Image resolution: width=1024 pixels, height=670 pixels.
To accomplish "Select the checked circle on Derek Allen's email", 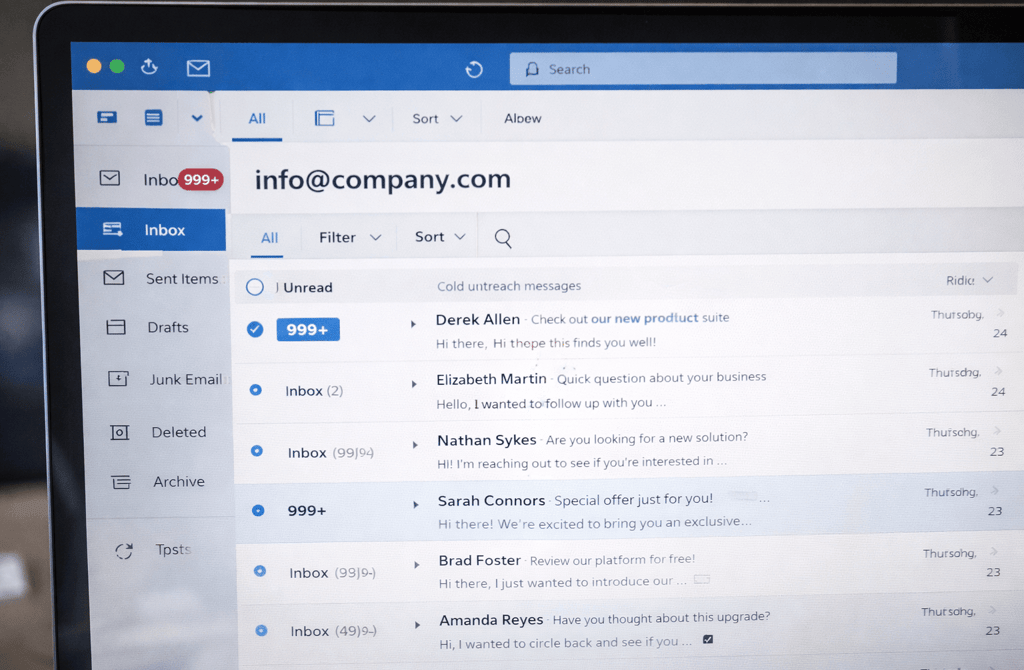I will [255, 328].
